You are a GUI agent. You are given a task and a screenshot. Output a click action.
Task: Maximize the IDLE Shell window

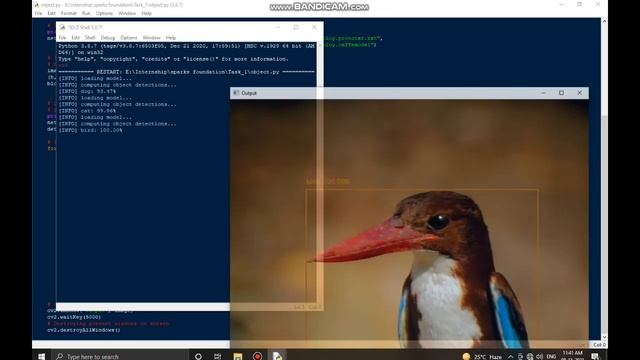296,27
